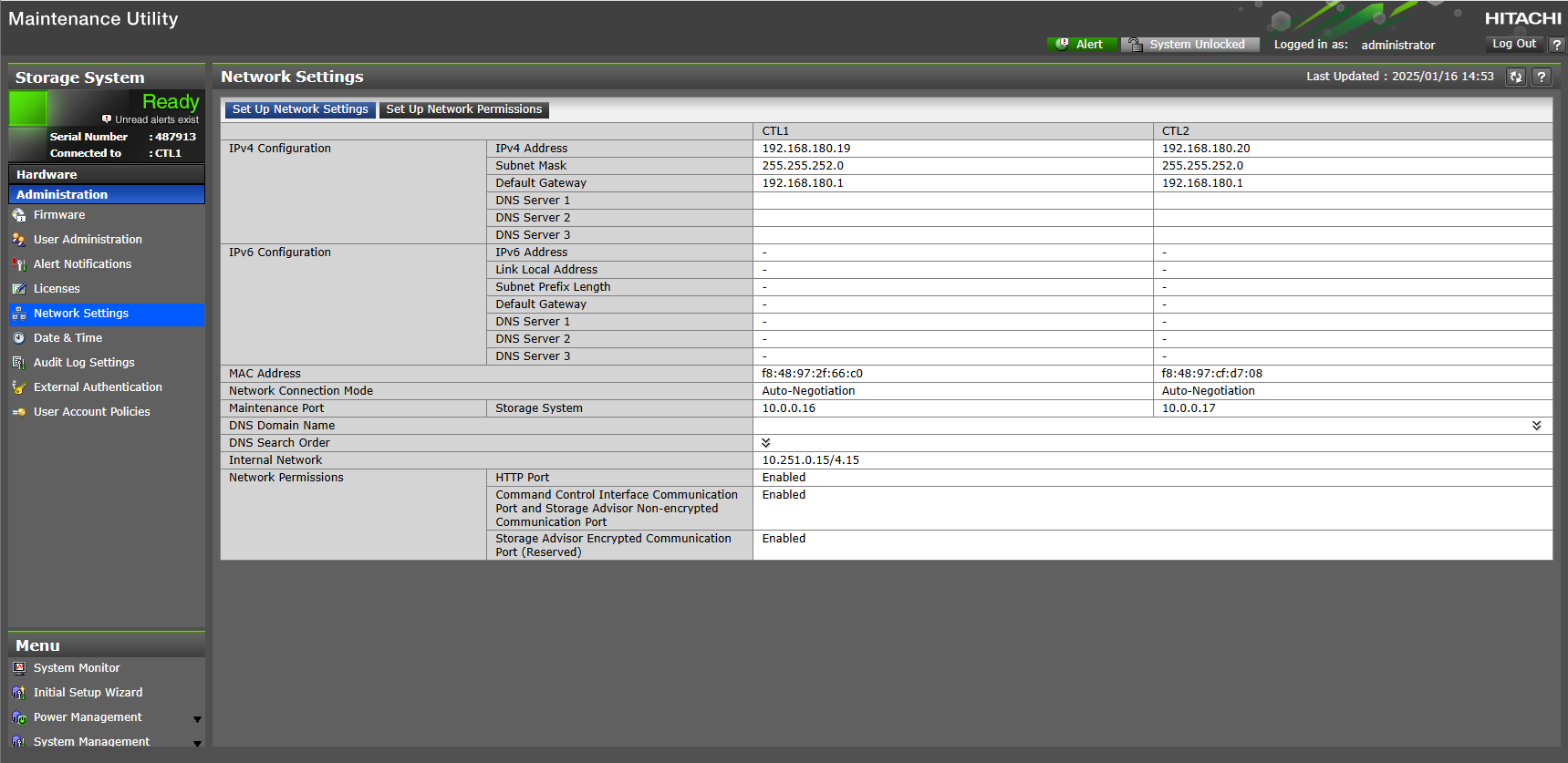The width and height of the screenshot is (1568, 763).
Task: Expand the DNS Domain Name row
Action: pyautogui.click(x=1537, y=426)
